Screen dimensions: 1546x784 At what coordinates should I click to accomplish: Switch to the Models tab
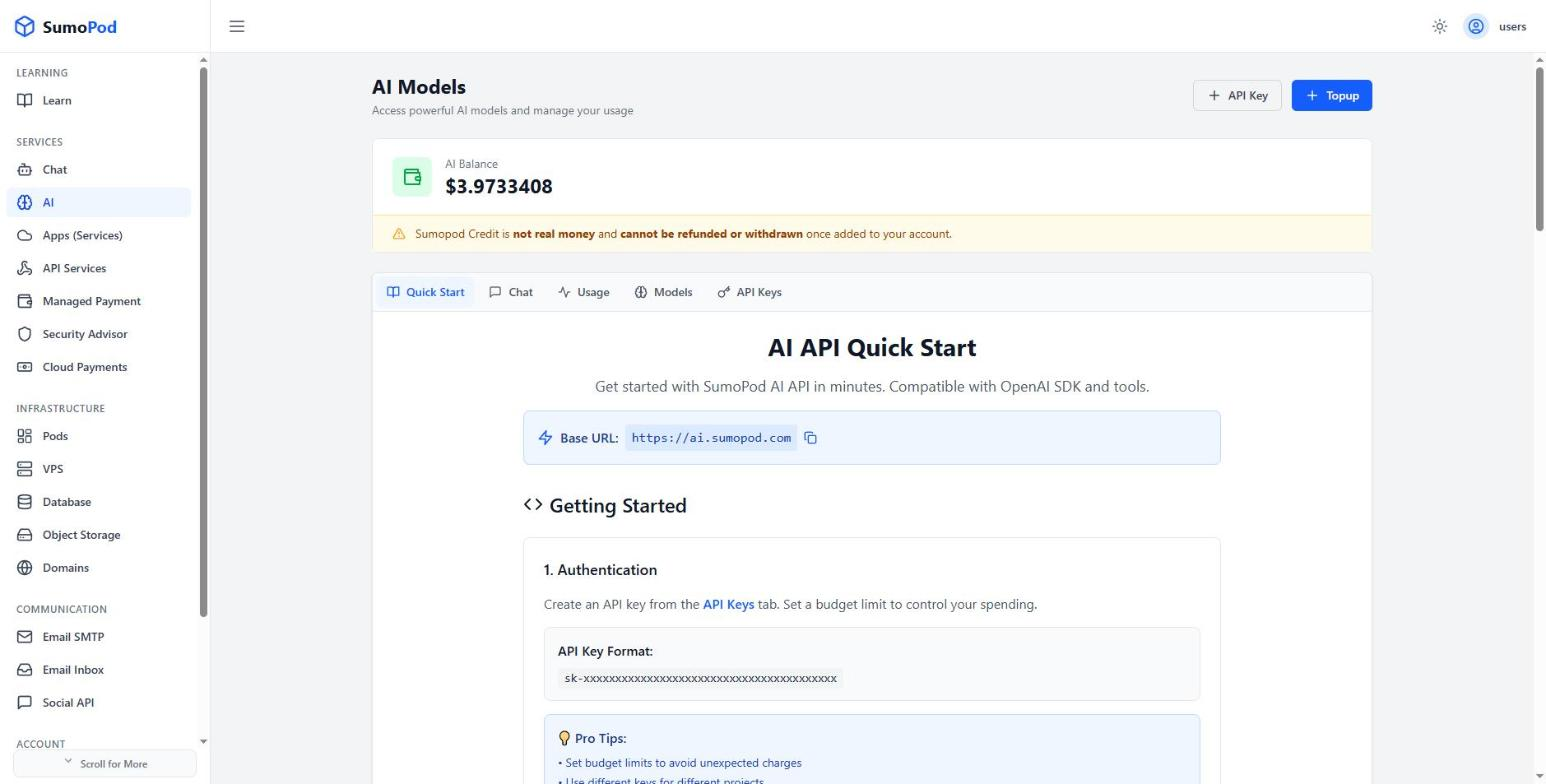[x=663, y=292]
